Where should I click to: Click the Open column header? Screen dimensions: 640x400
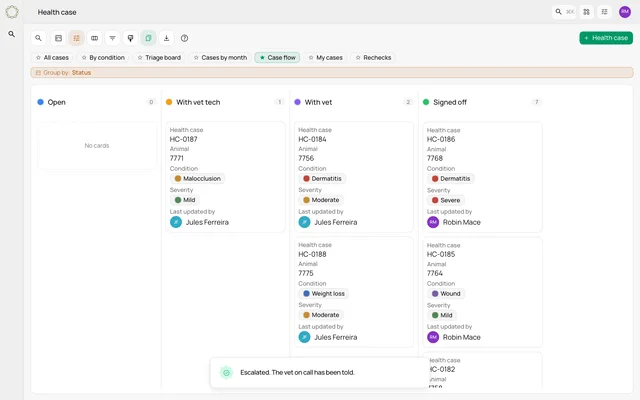point(56,102)
